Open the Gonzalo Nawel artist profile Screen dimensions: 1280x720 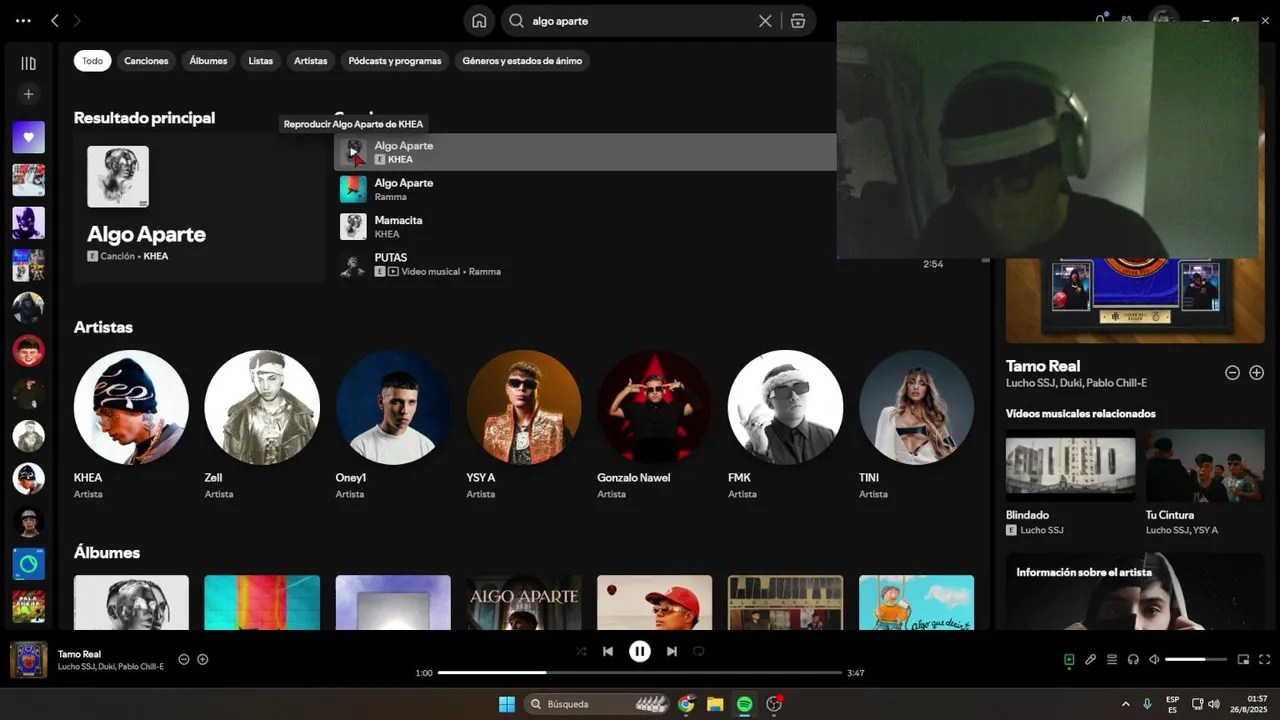pyautogui.click(x=655, y=407)
